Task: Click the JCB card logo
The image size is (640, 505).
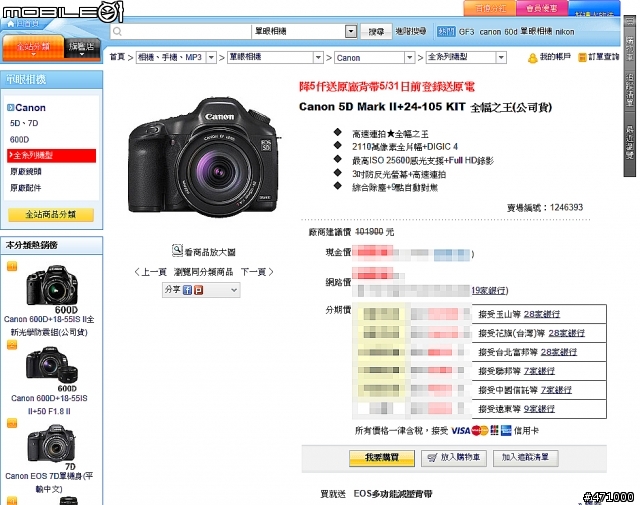Action: click(494, 430)
